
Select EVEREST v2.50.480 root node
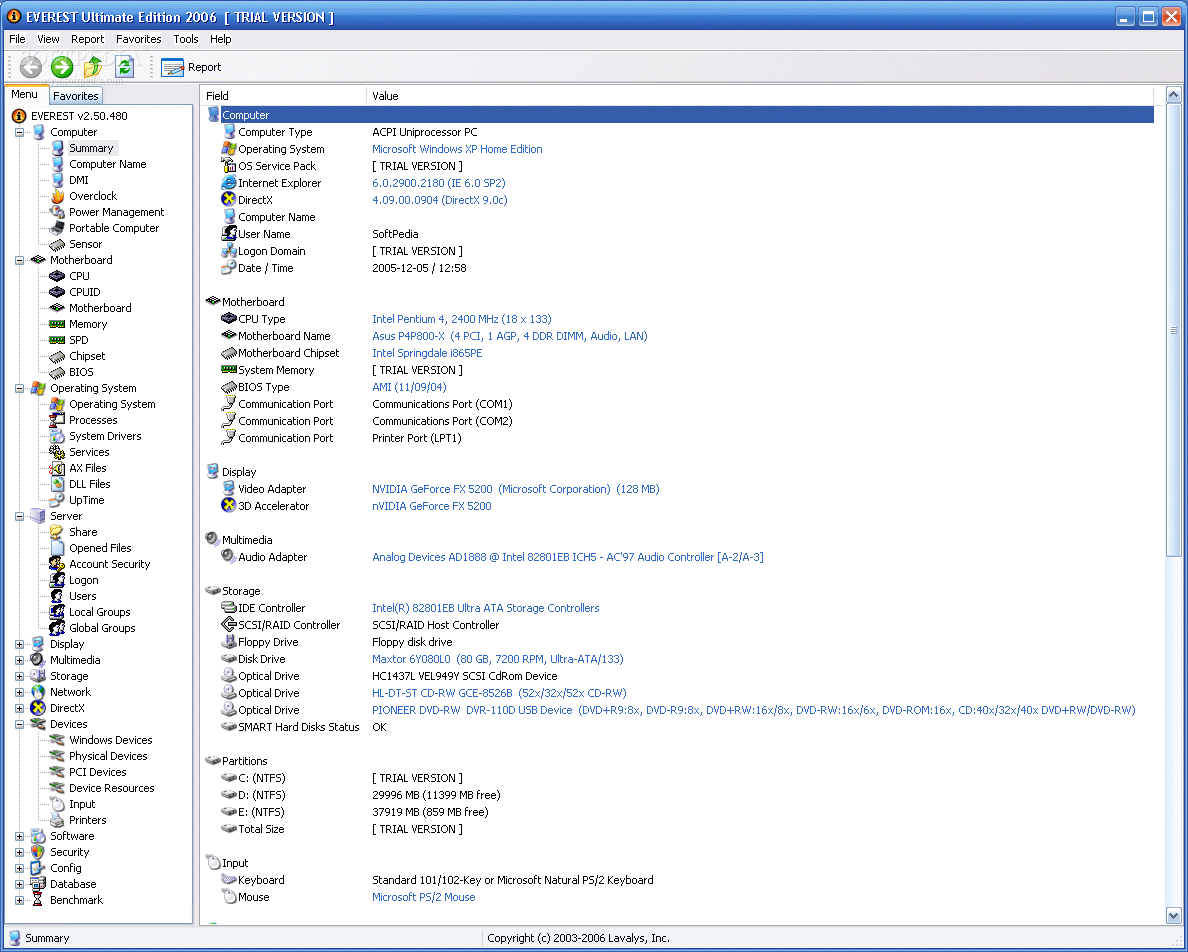pyautogui.click(x=79, y=116)
